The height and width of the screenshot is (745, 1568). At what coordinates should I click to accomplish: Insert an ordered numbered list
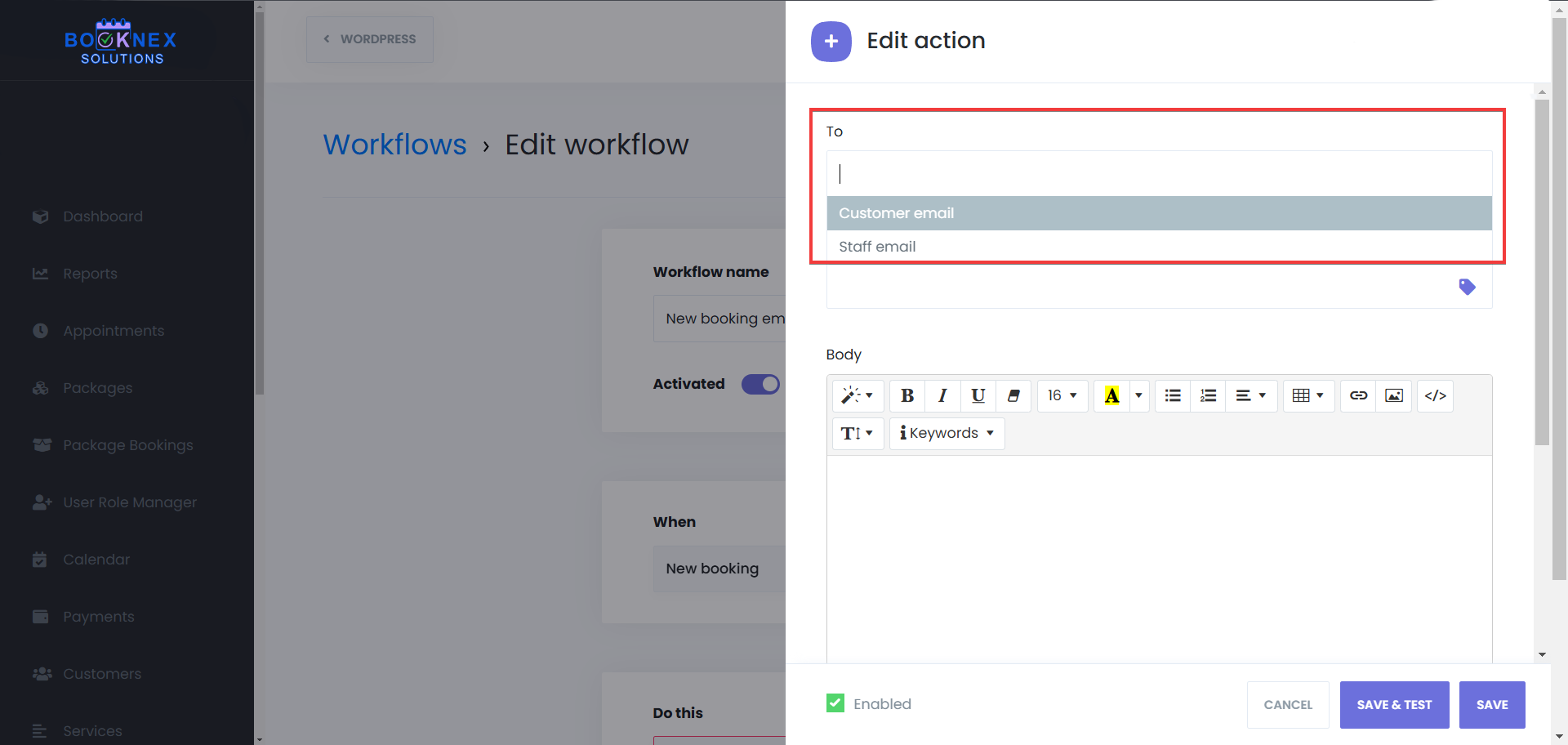pos(1208,396)
